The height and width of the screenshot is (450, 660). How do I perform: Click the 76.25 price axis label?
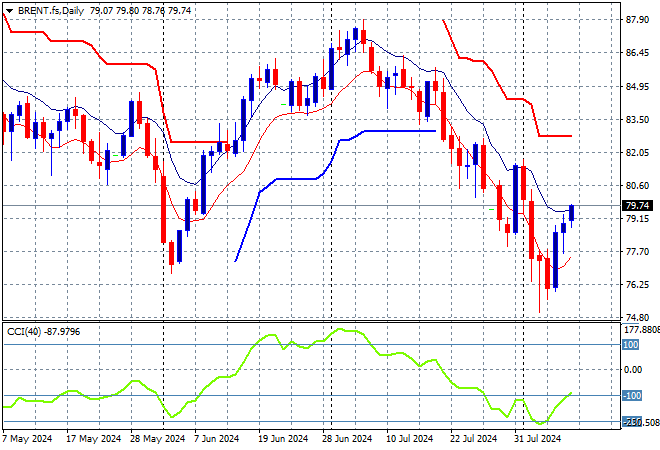click(637, 285)
